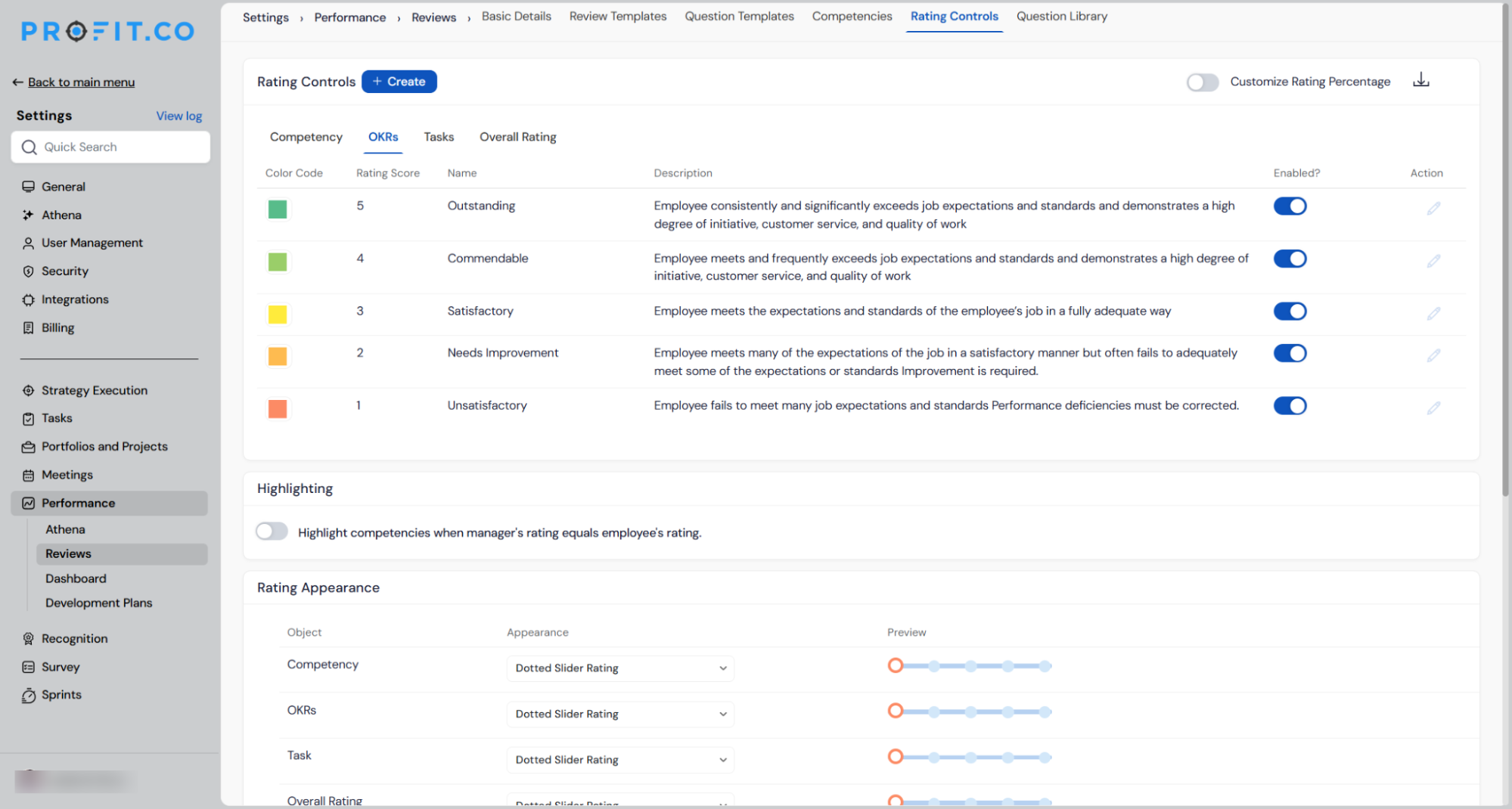The height and width of the screenshot is (809, 1512).
Task: Open the Question Templates tab
Action: (x=739, y=16)
